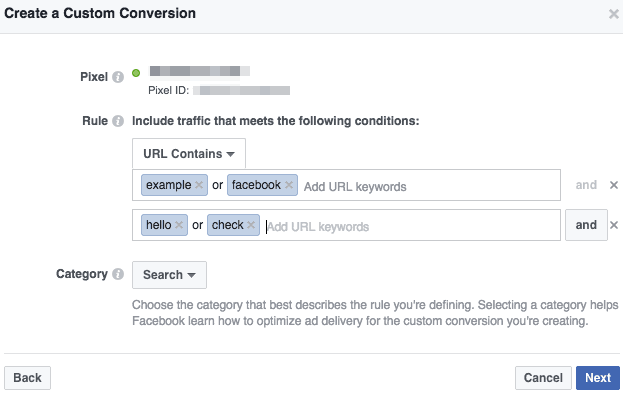This screenshot has height=396, width=623.
Task: Delete the second URL rule row
Action: click(x=614, y=225)
